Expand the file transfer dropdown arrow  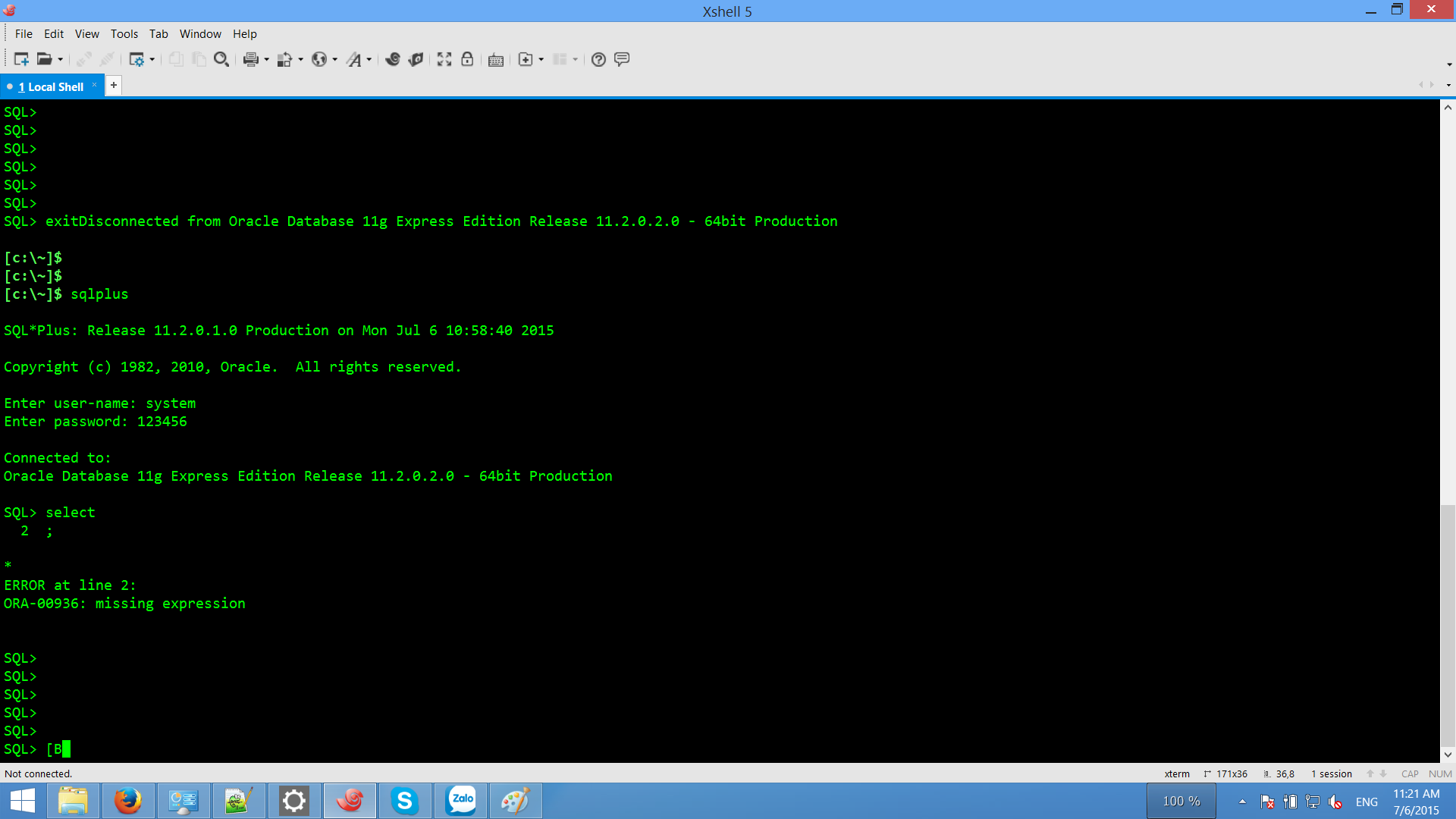(541, 60)
